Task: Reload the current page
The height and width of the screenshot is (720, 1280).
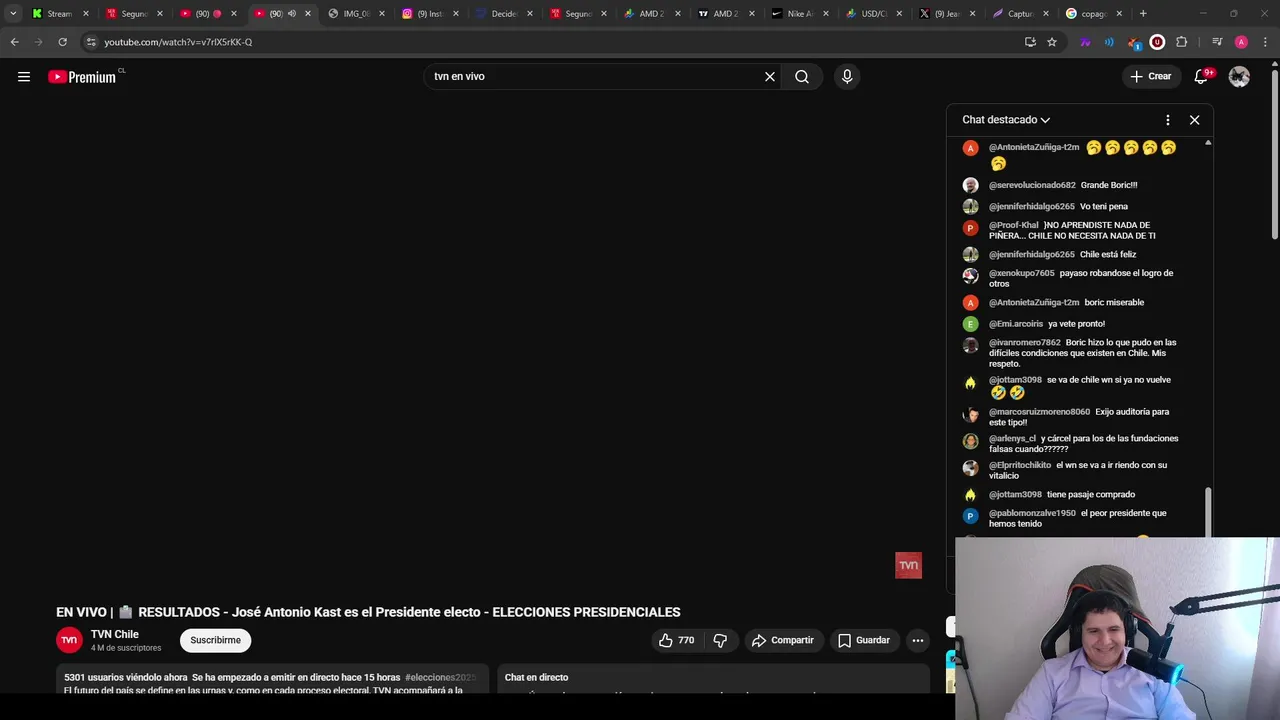Action: (x=62, y=42)
